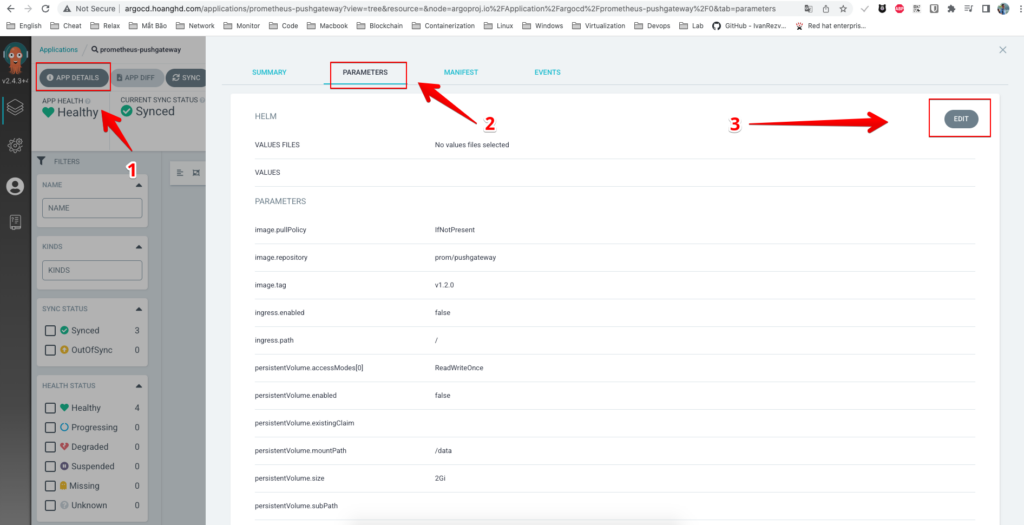Screen dimensions: 1024x525
Task: Check the Synced sync status filter
Action: coord(50,330)
